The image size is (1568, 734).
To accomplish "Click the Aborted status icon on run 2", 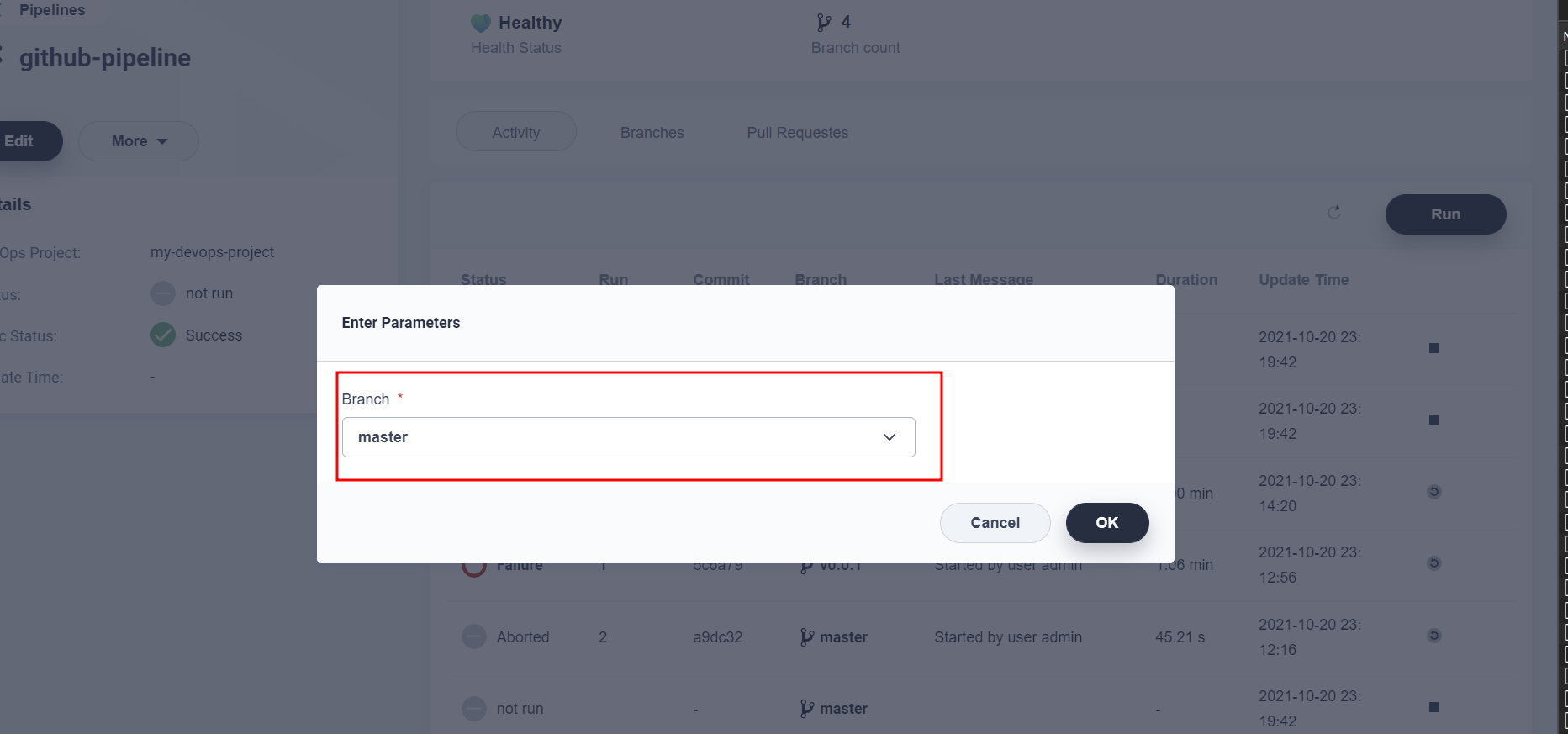I will point(473,636).
